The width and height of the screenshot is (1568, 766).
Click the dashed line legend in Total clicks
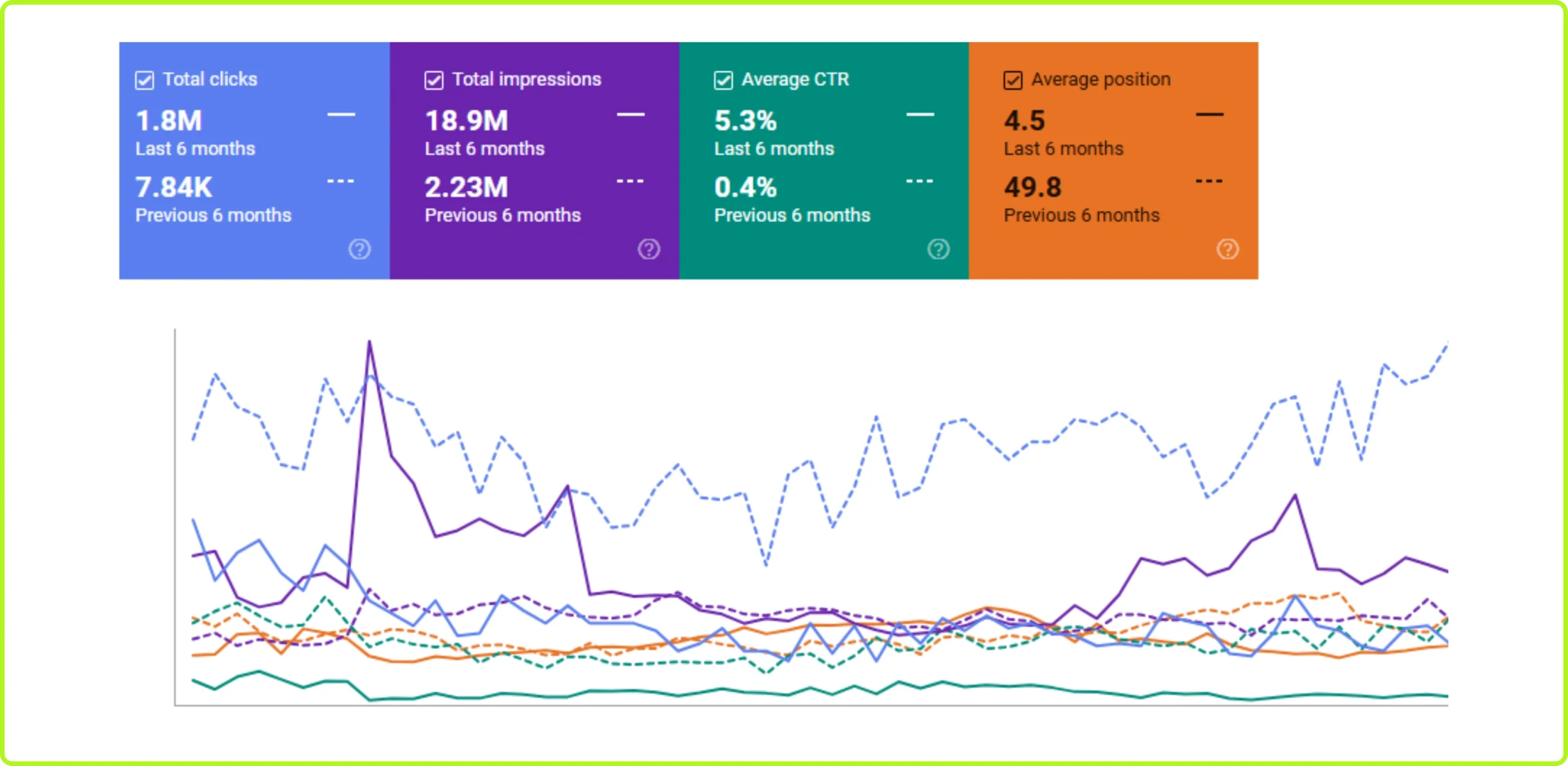341,181
